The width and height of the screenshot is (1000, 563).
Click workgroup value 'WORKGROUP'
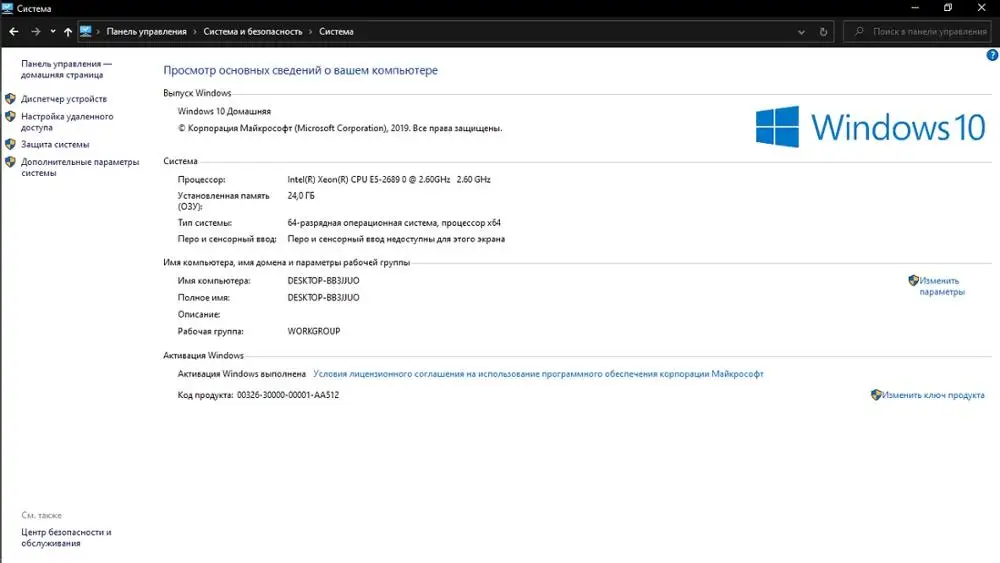[x=314, y=332]
